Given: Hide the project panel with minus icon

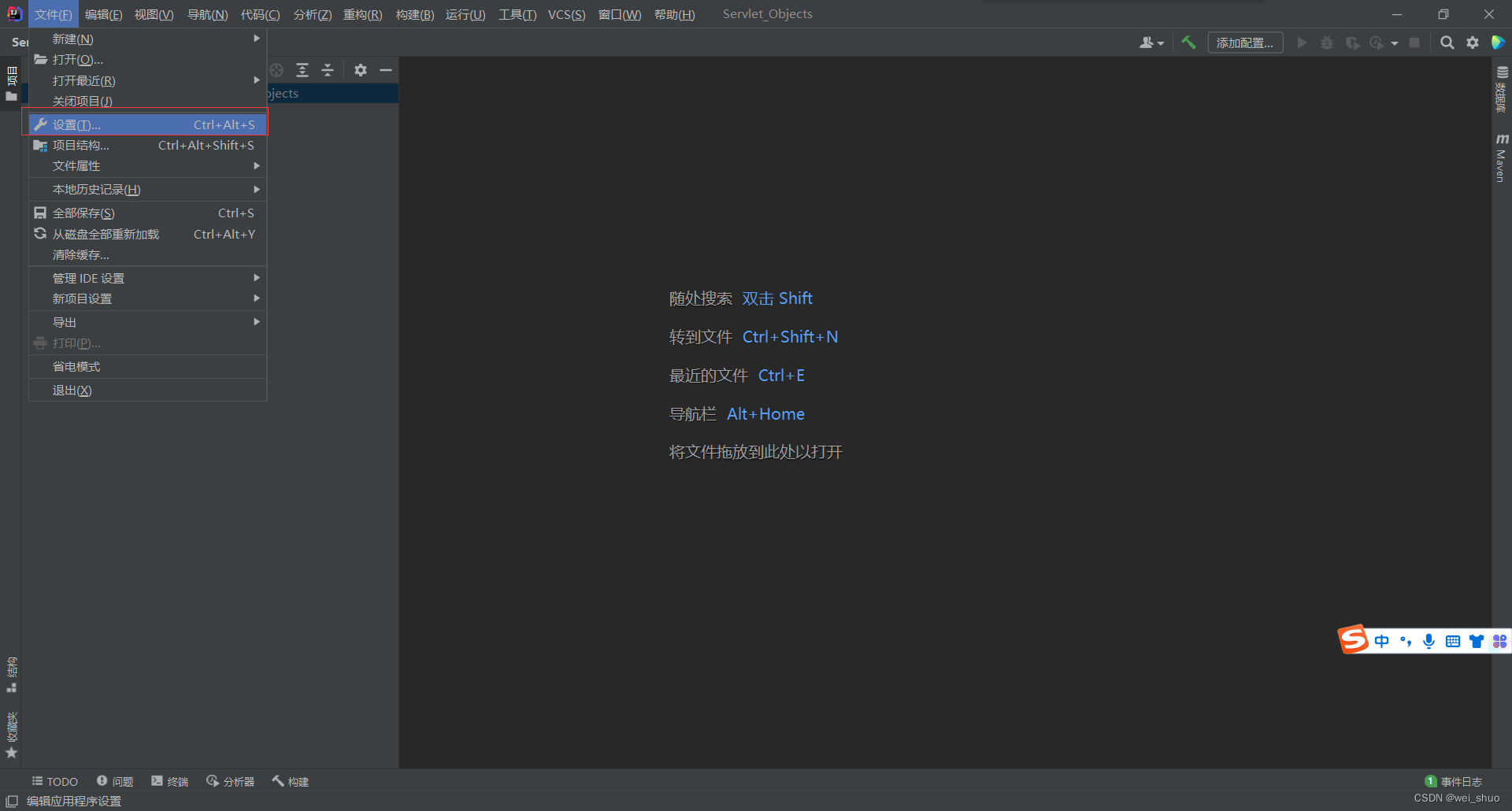Looking at the screenshot, I should tap(386, 70).
